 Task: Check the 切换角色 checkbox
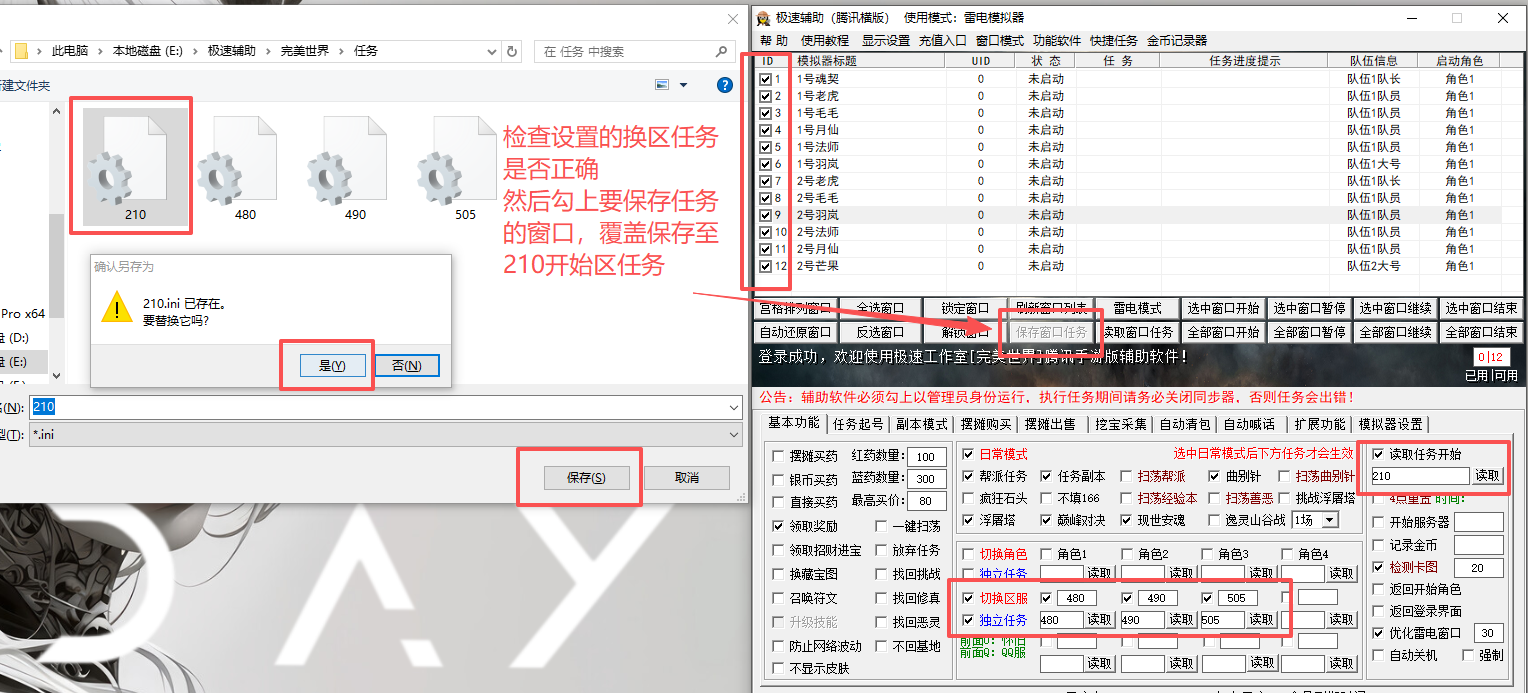(x=968, y=554)
